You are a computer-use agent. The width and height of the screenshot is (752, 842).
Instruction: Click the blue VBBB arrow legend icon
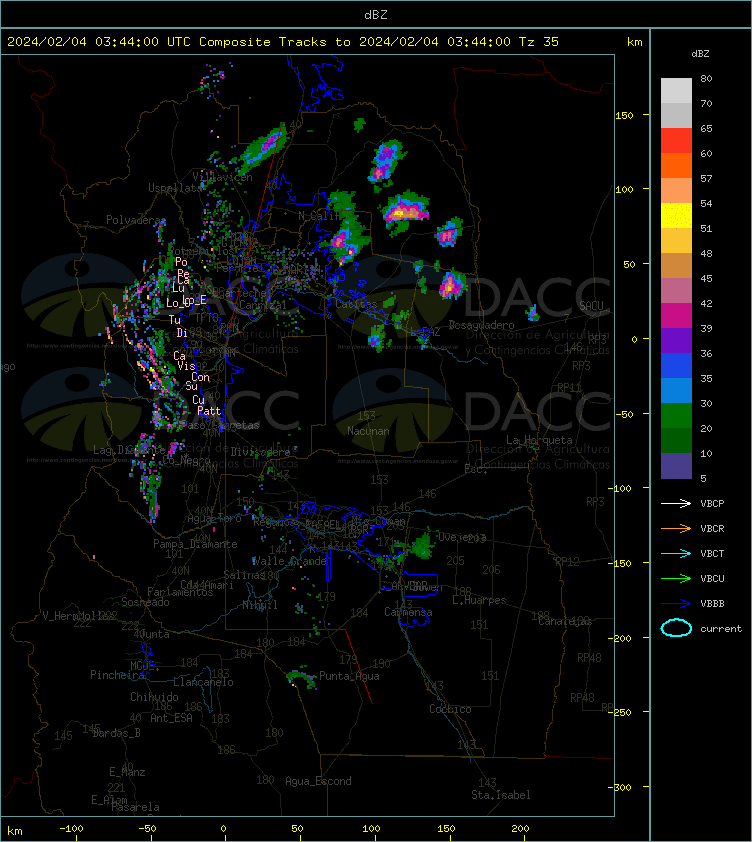tap(676, 604)
